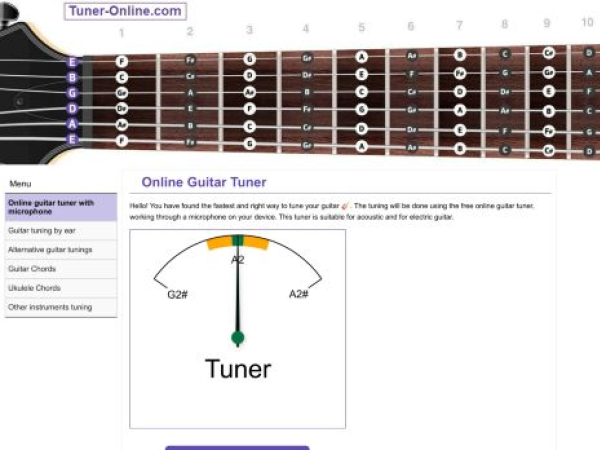Click the G open-string marker at the nut
The image size is (600, 450).
[x=72, y=93]
